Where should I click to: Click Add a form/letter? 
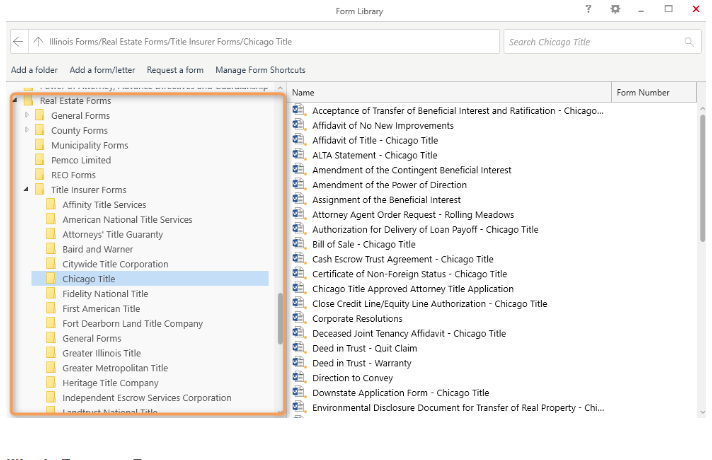tap(102, 70)
